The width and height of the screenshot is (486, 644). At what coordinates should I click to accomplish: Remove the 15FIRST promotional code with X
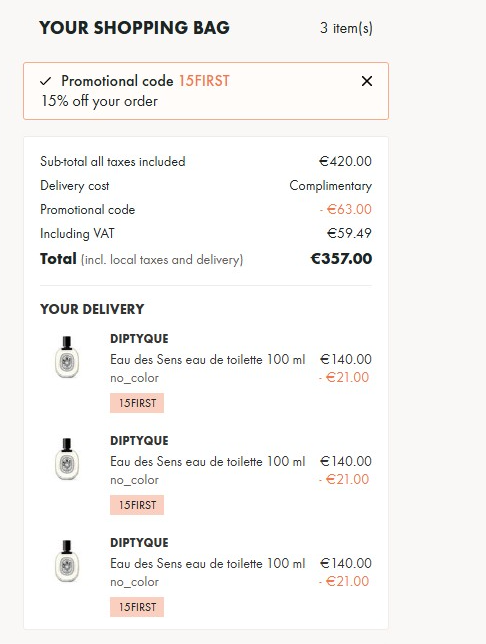pyautogui.click(x=367, y=81)
